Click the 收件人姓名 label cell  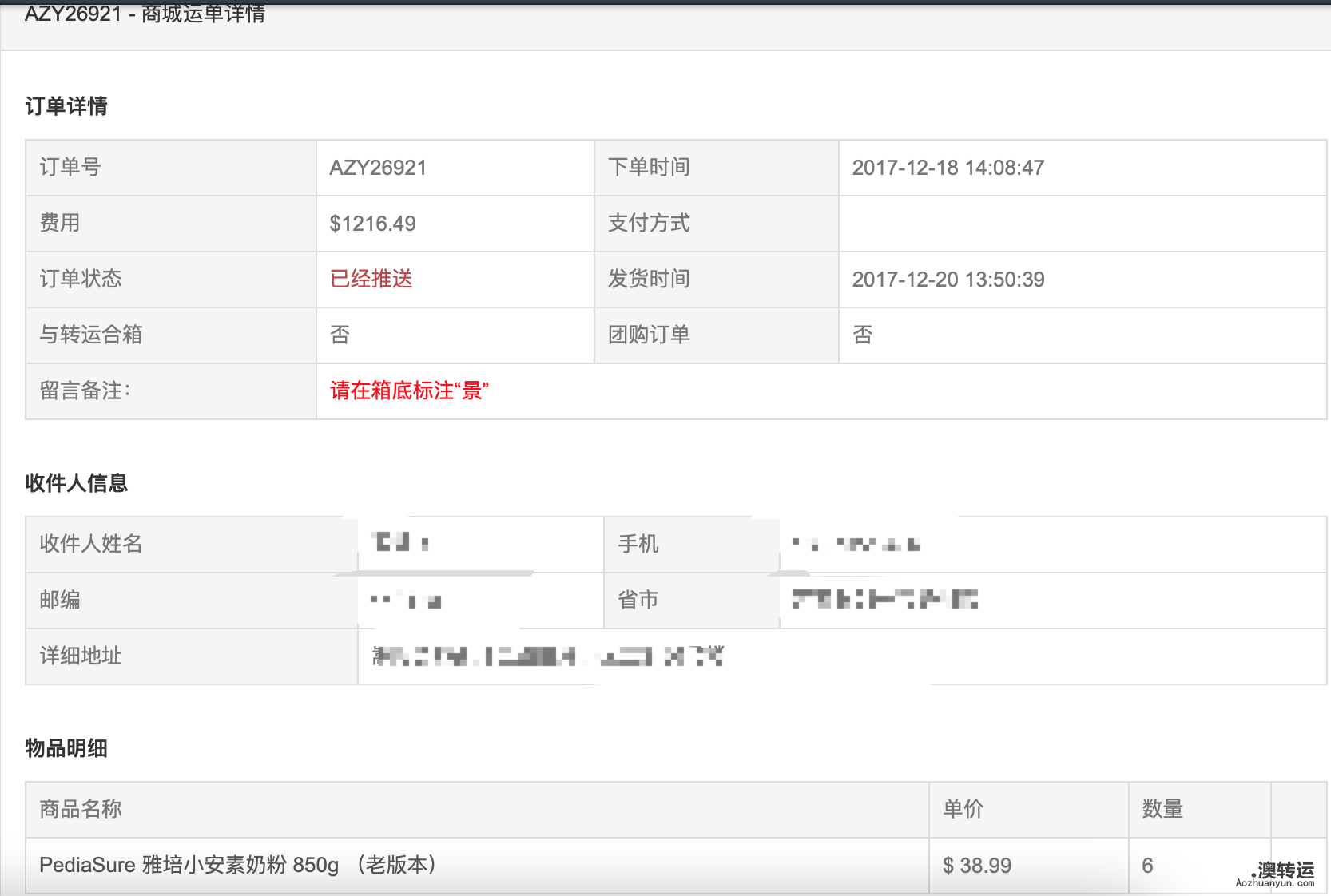click(192, 545)
